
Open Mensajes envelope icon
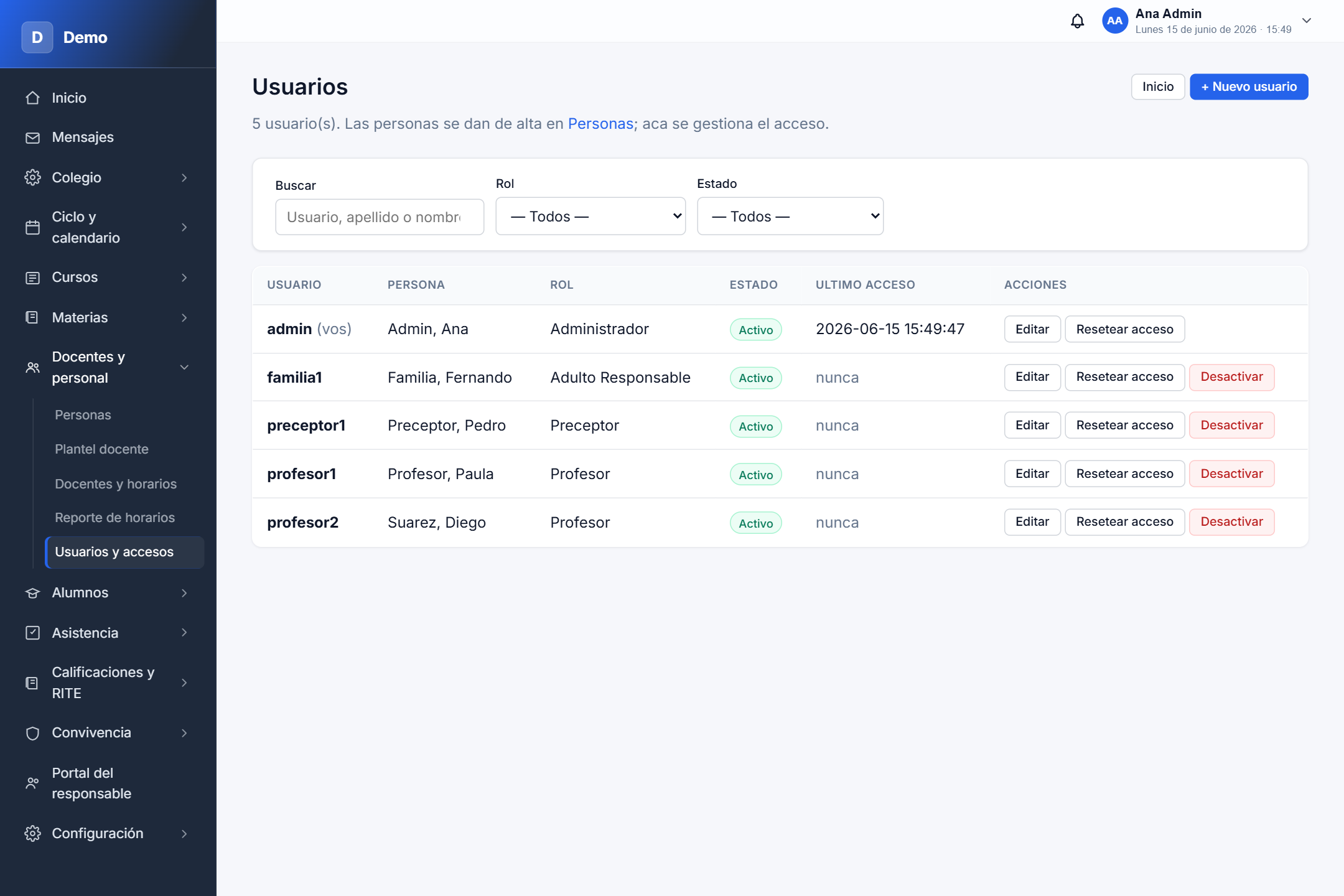(32, 138)
